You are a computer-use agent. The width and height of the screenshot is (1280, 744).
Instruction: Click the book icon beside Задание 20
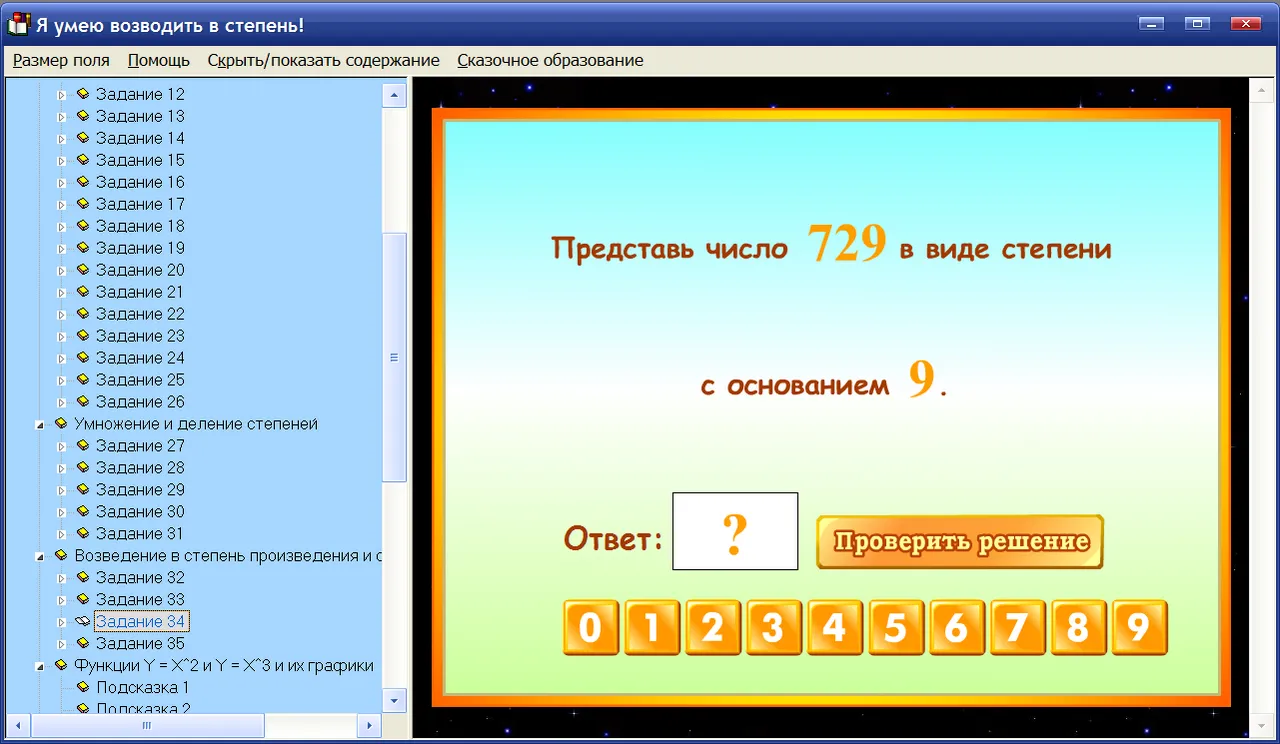(x=83, y=269)
